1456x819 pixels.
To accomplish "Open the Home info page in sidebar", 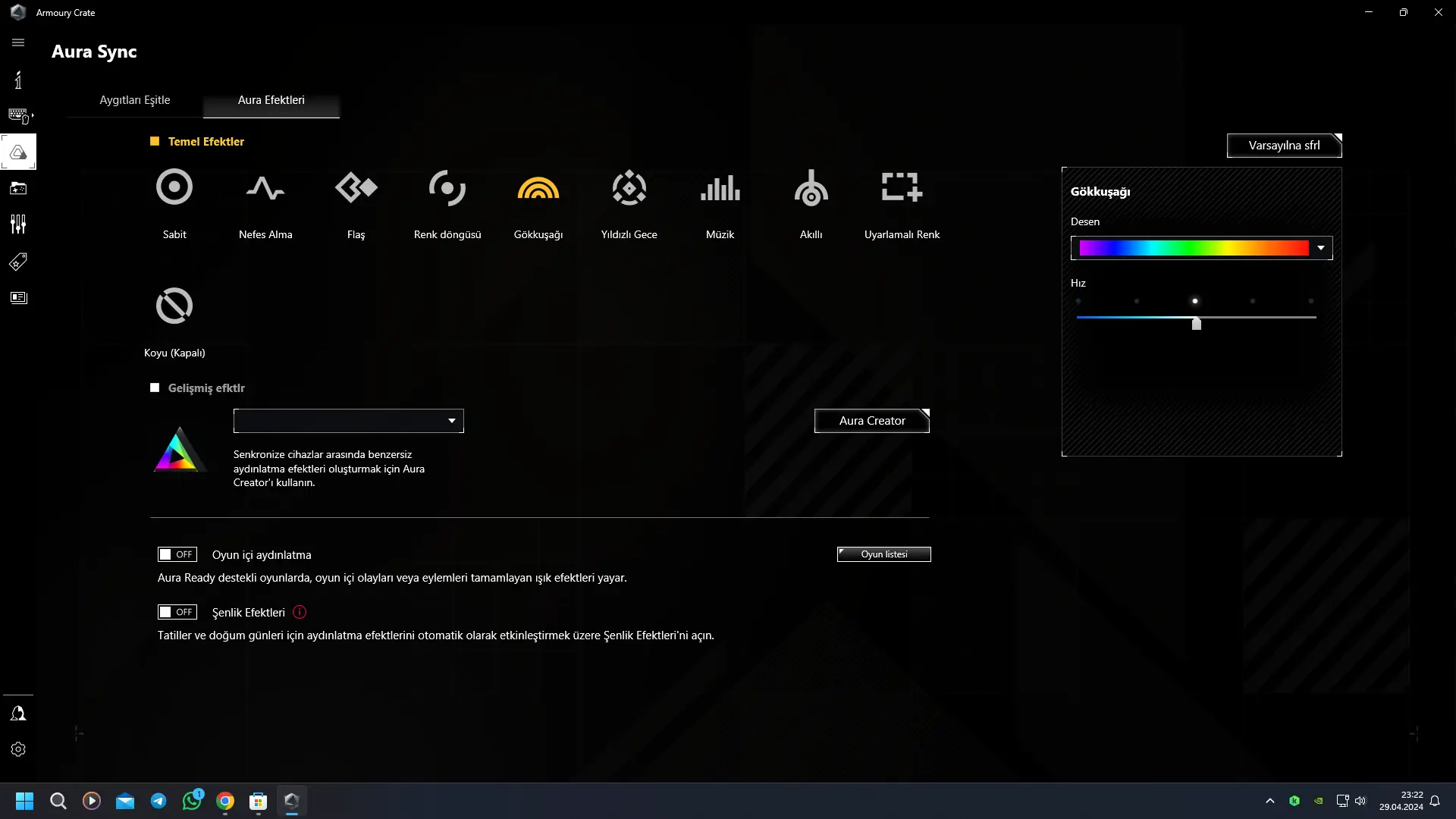I will tap(18, 80).
